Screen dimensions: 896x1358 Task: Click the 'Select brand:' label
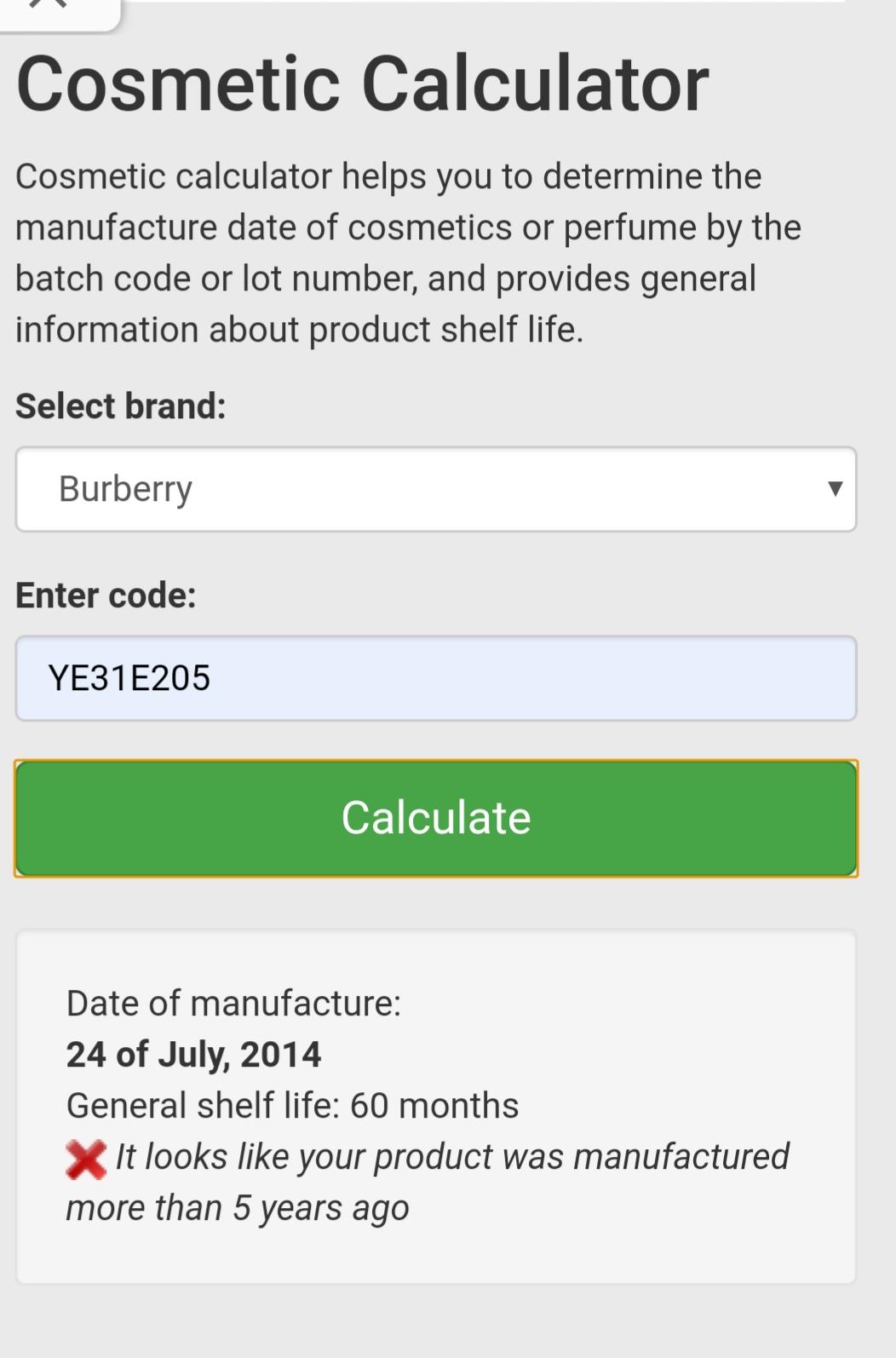(121, 406)
